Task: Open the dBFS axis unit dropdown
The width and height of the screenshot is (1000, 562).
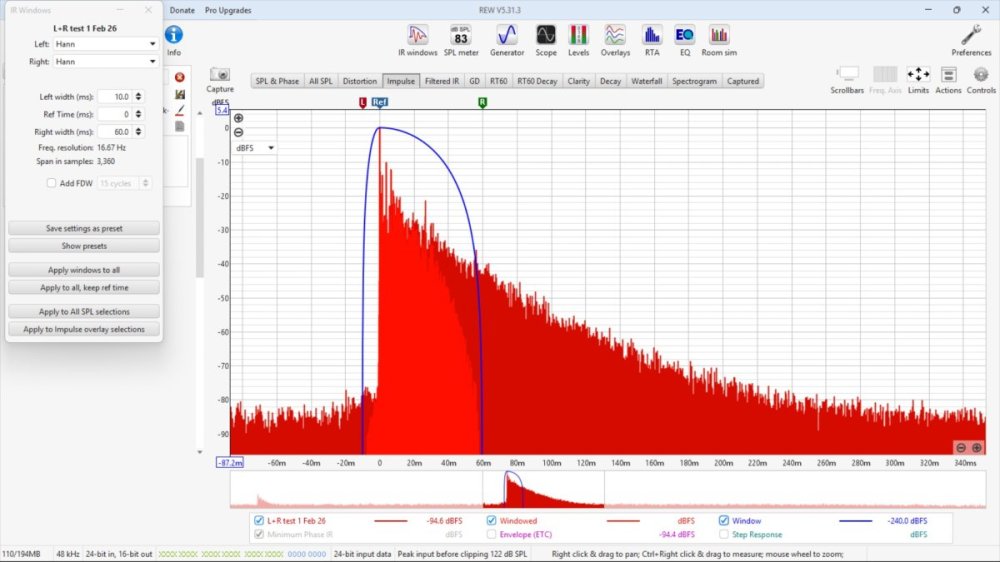Action: [x=255, y=148]
